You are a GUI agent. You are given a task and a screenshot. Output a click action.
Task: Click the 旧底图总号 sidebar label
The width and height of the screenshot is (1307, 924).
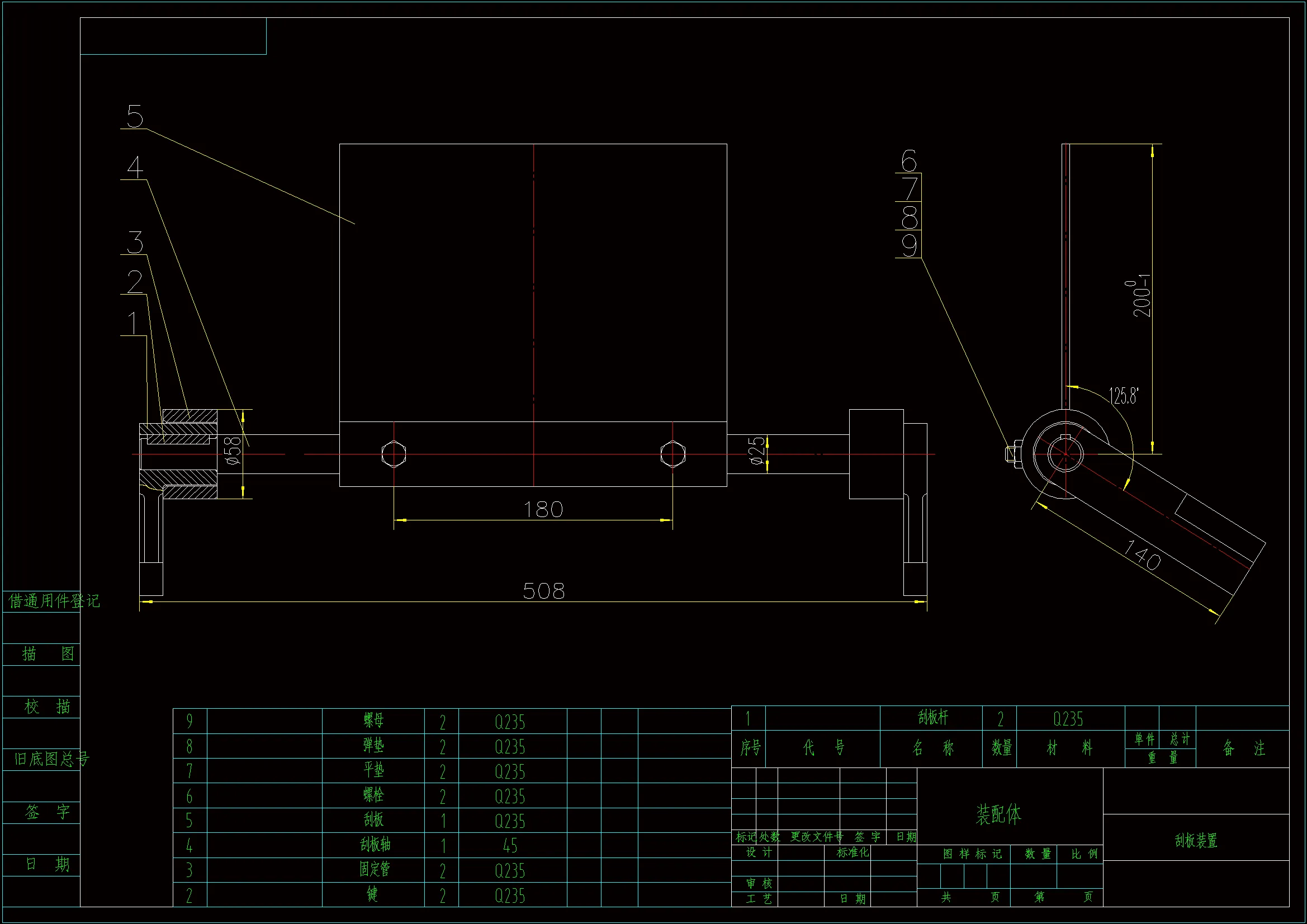click(x=52, y=759)
